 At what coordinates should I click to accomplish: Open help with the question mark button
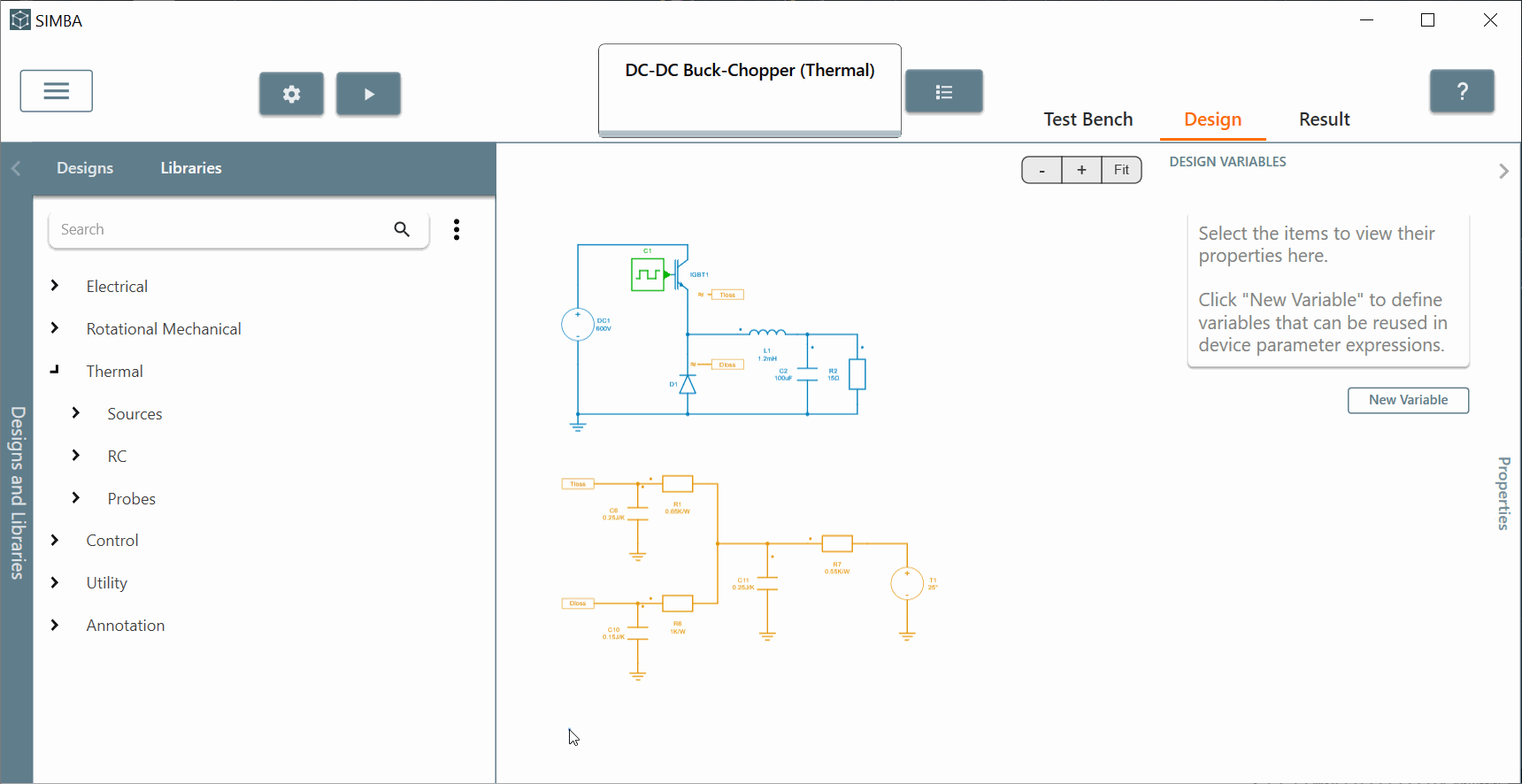pyautogui.click(x=1463, y=91)
